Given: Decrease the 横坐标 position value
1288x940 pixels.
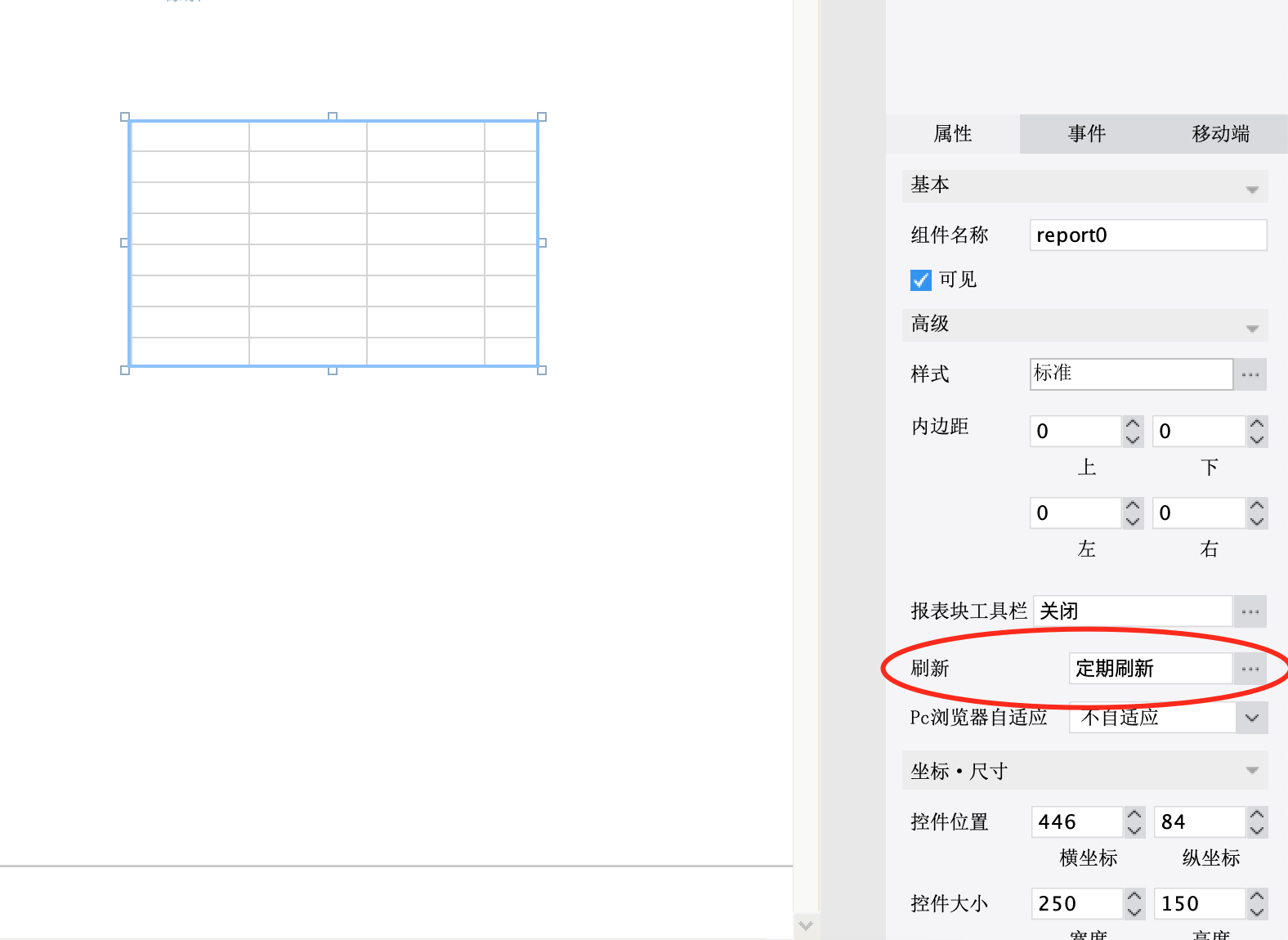Looking at the screenshot, I should coord(1134,830).
